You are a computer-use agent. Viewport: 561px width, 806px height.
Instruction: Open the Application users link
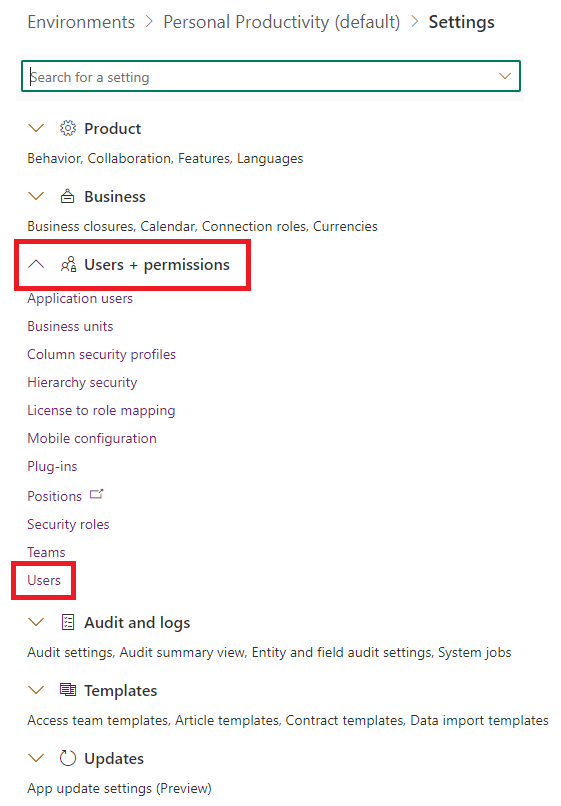[x=80, y=299]
